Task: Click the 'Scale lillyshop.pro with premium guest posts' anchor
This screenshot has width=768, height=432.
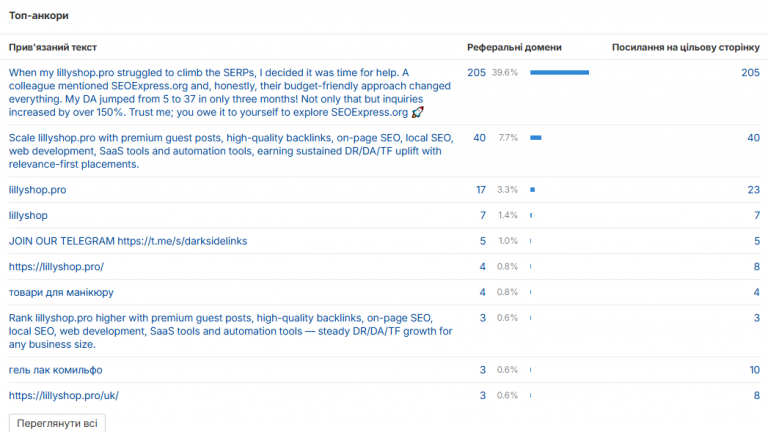Action: [x=231, y=151]
